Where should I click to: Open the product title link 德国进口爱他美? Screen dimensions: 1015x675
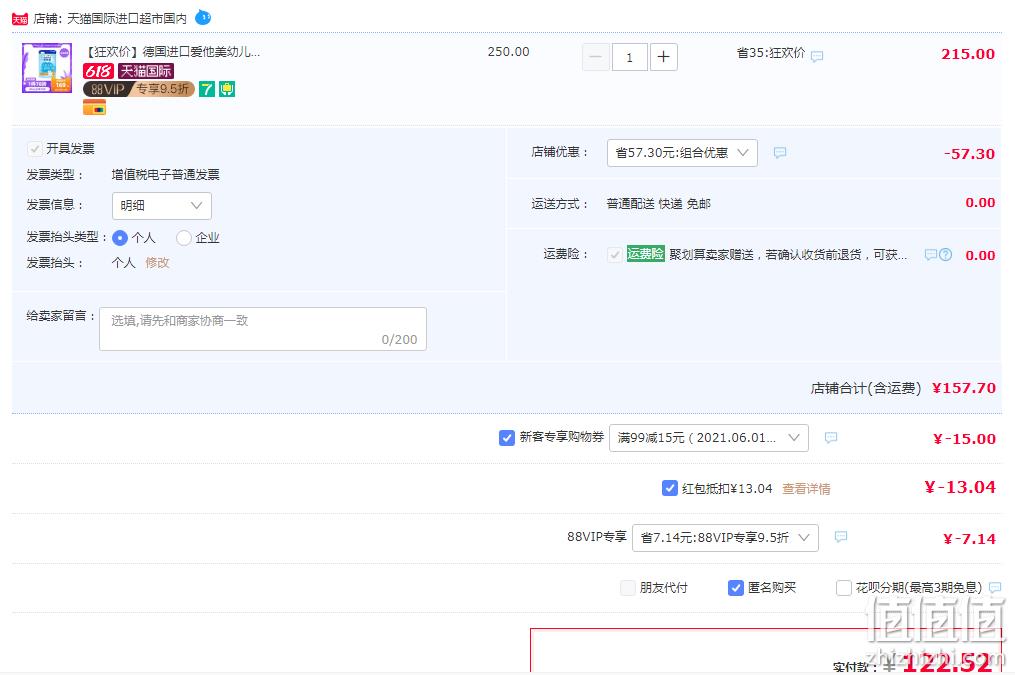click(173, 52)
